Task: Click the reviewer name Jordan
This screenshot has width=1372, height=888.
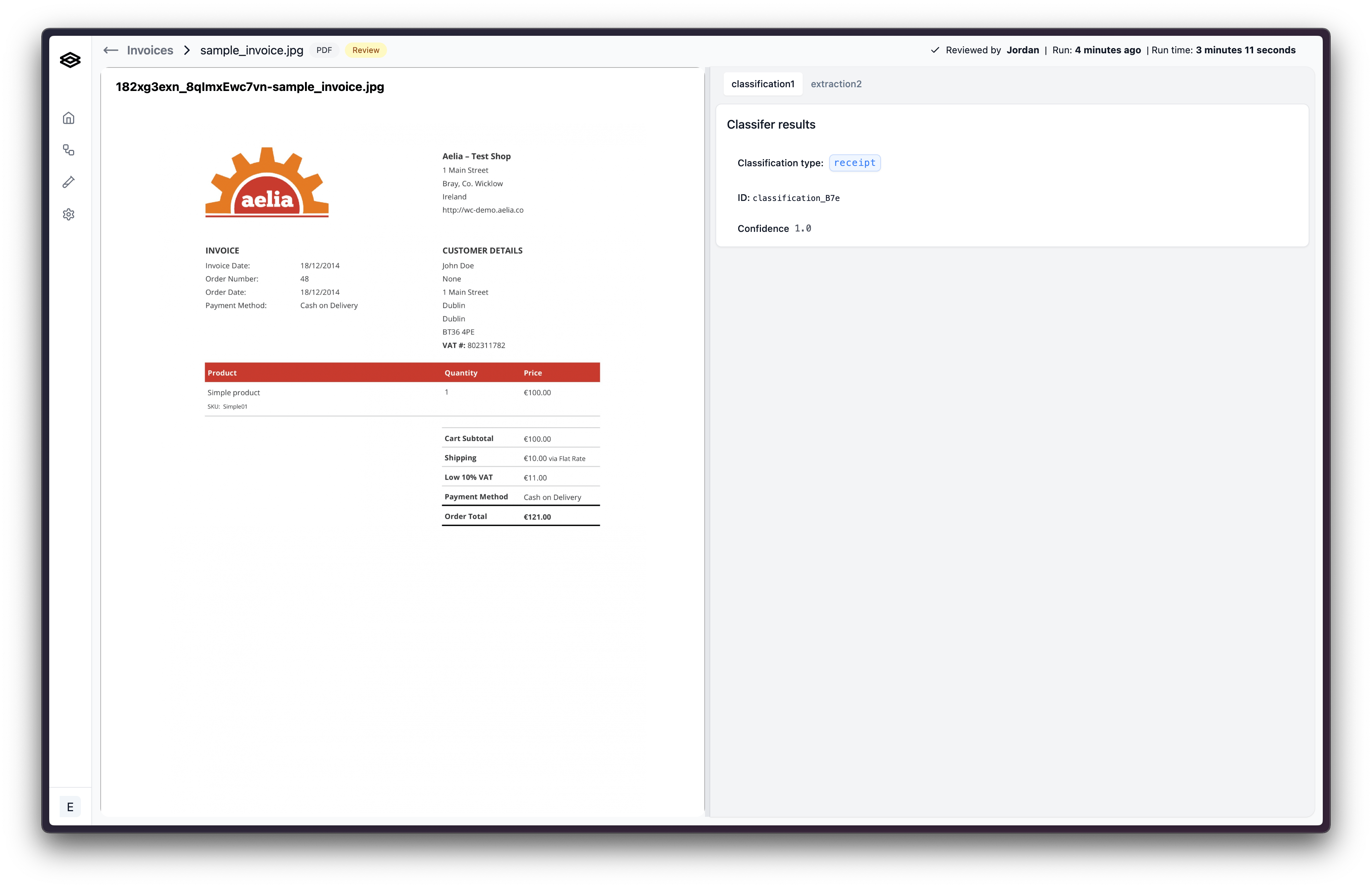Action: [1022, 50]
